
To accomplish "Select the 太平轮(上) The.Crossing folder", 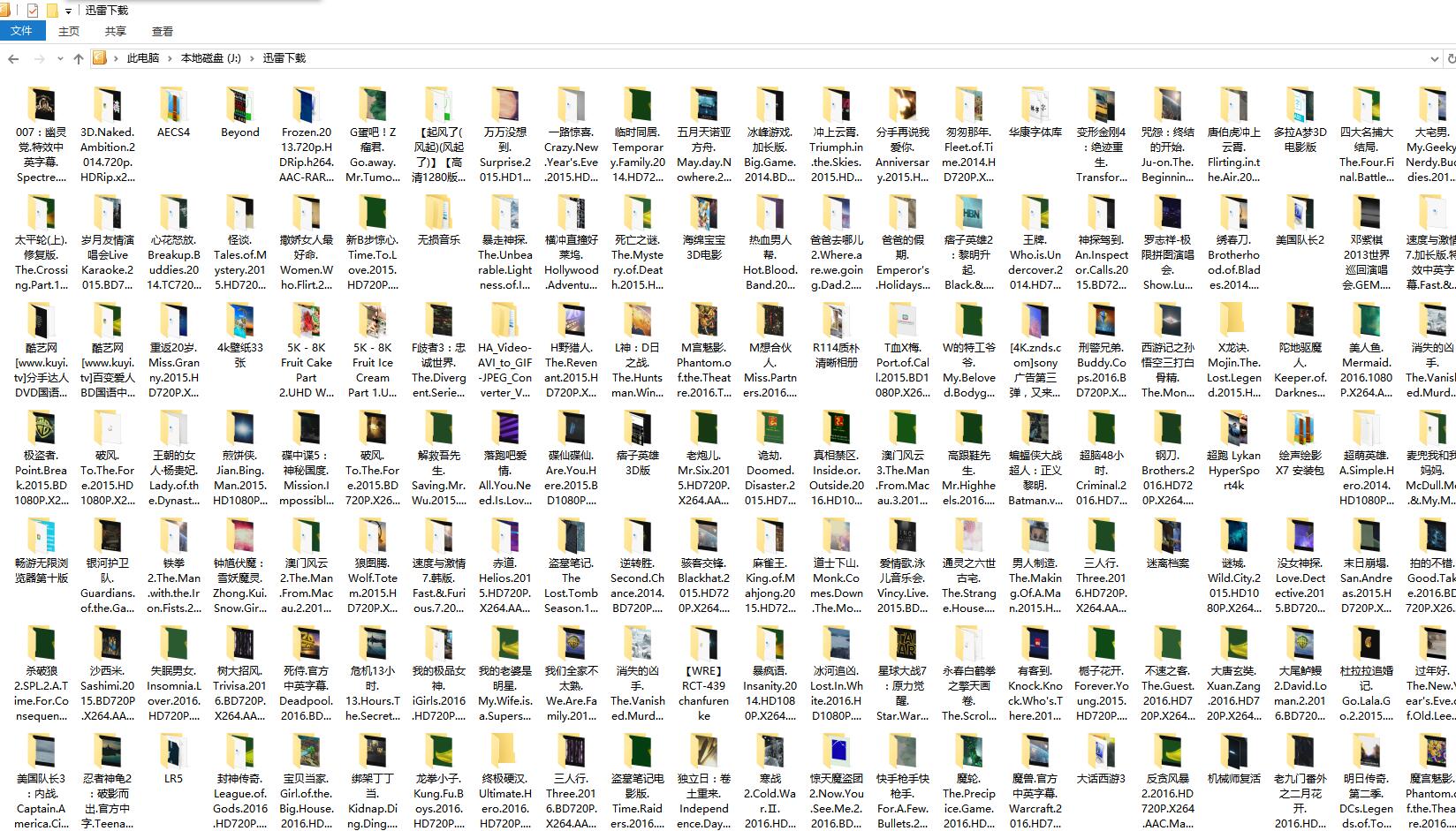I will 41,243.
